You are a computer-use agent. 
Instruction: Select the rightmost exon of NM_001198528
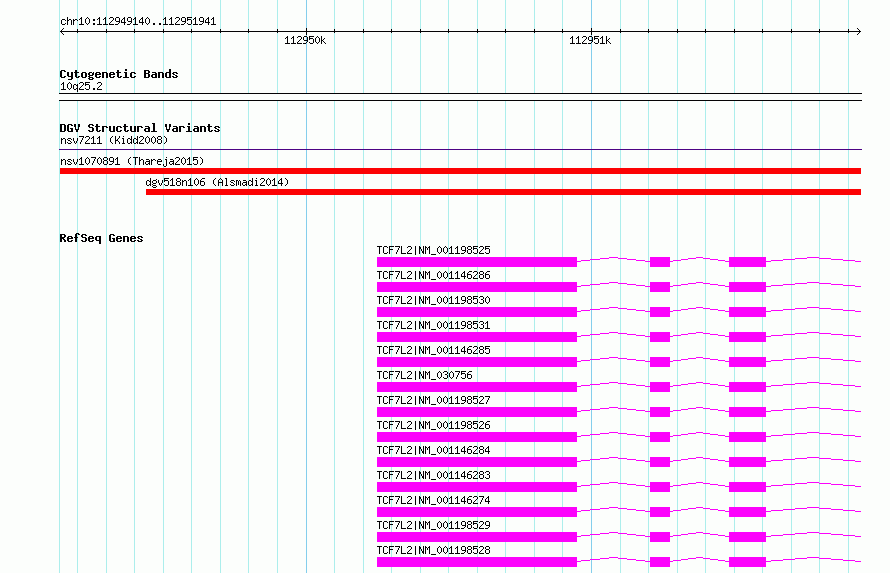[x=747, y=562]
